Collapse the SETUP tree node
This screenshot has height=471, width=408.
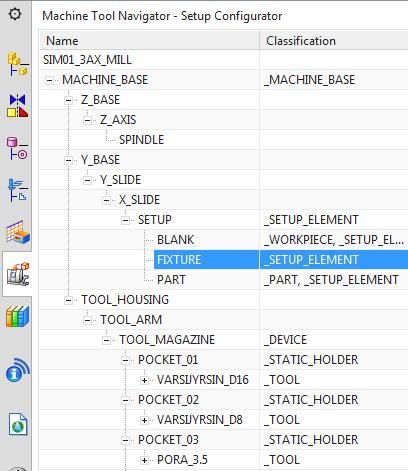pos(125,220)
